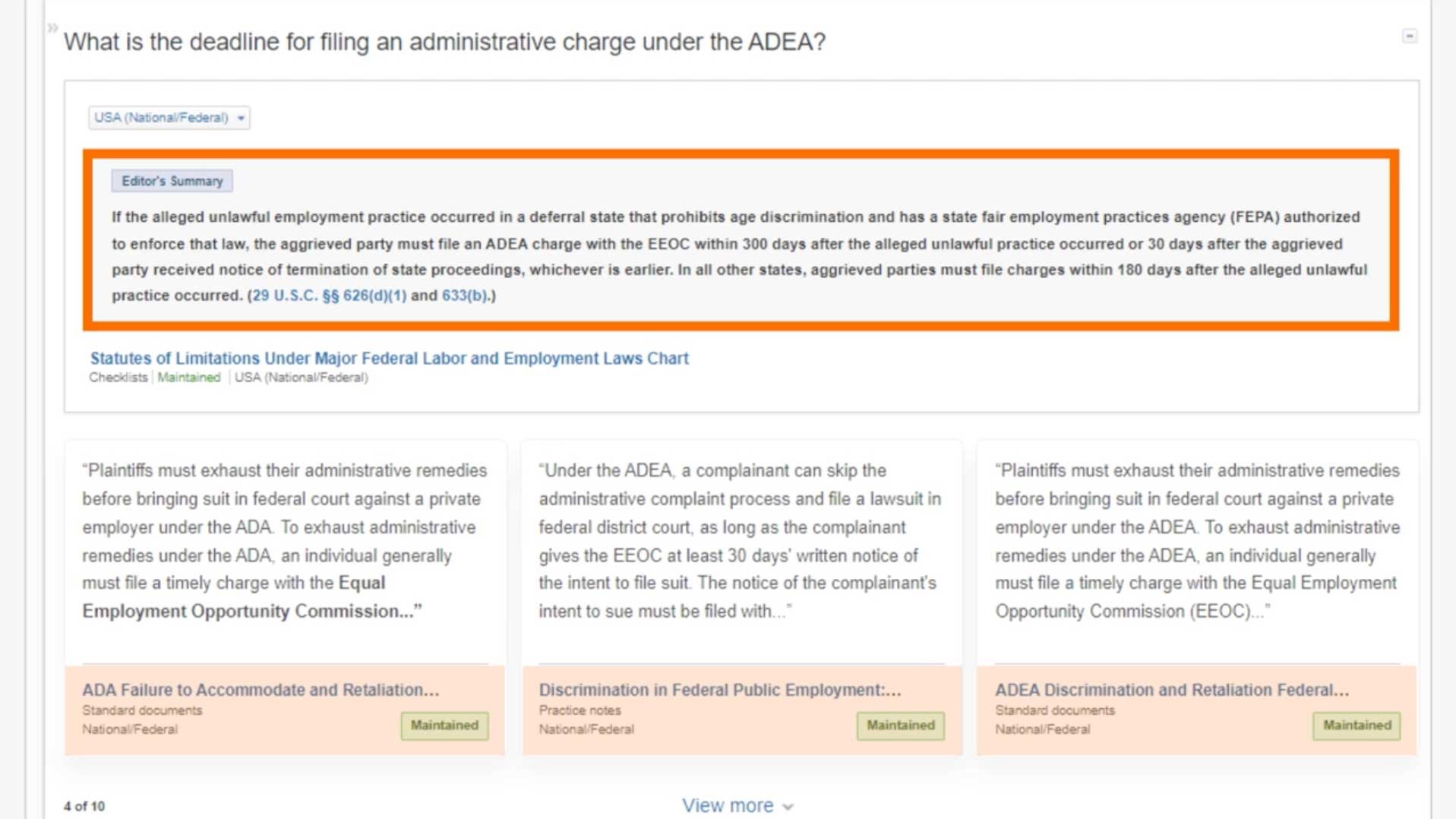
Task: Expand results with View more chevron
Action: (737, 805)
